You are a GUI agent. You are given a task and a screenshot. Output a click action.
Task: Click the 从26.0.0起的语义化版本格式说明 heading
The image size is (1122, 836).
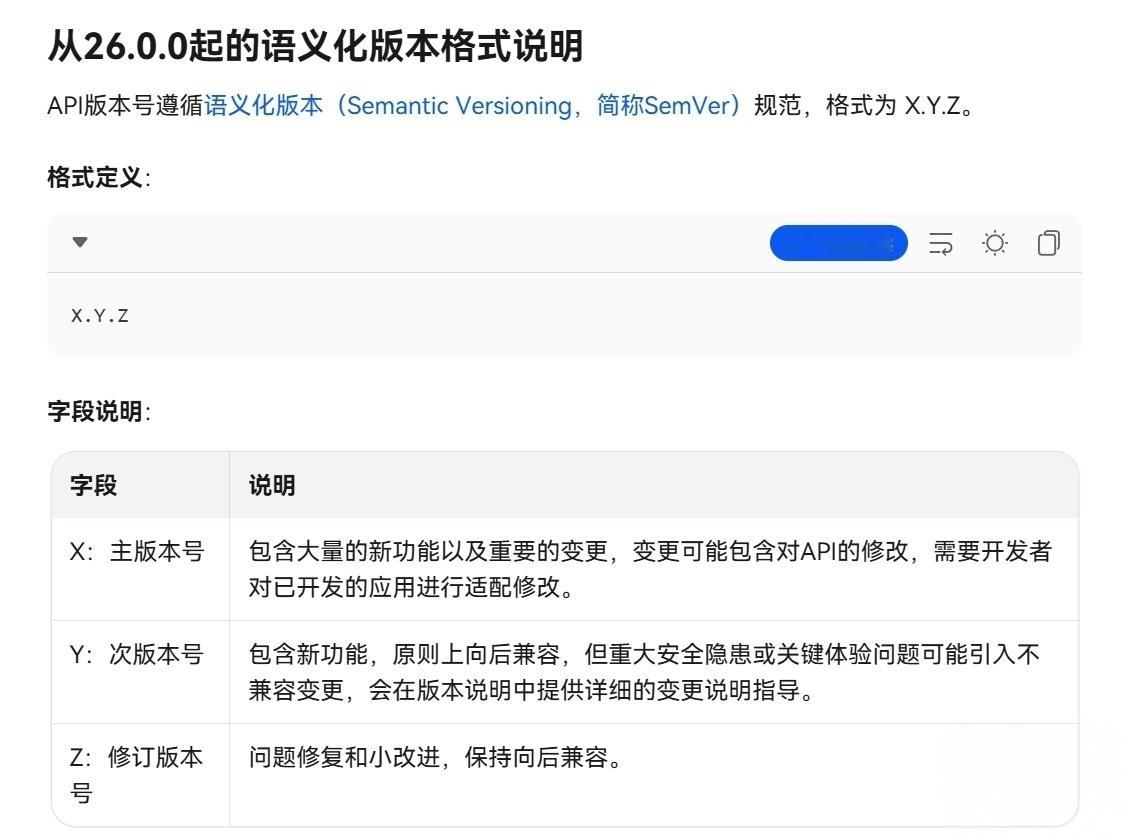(315, 46)
